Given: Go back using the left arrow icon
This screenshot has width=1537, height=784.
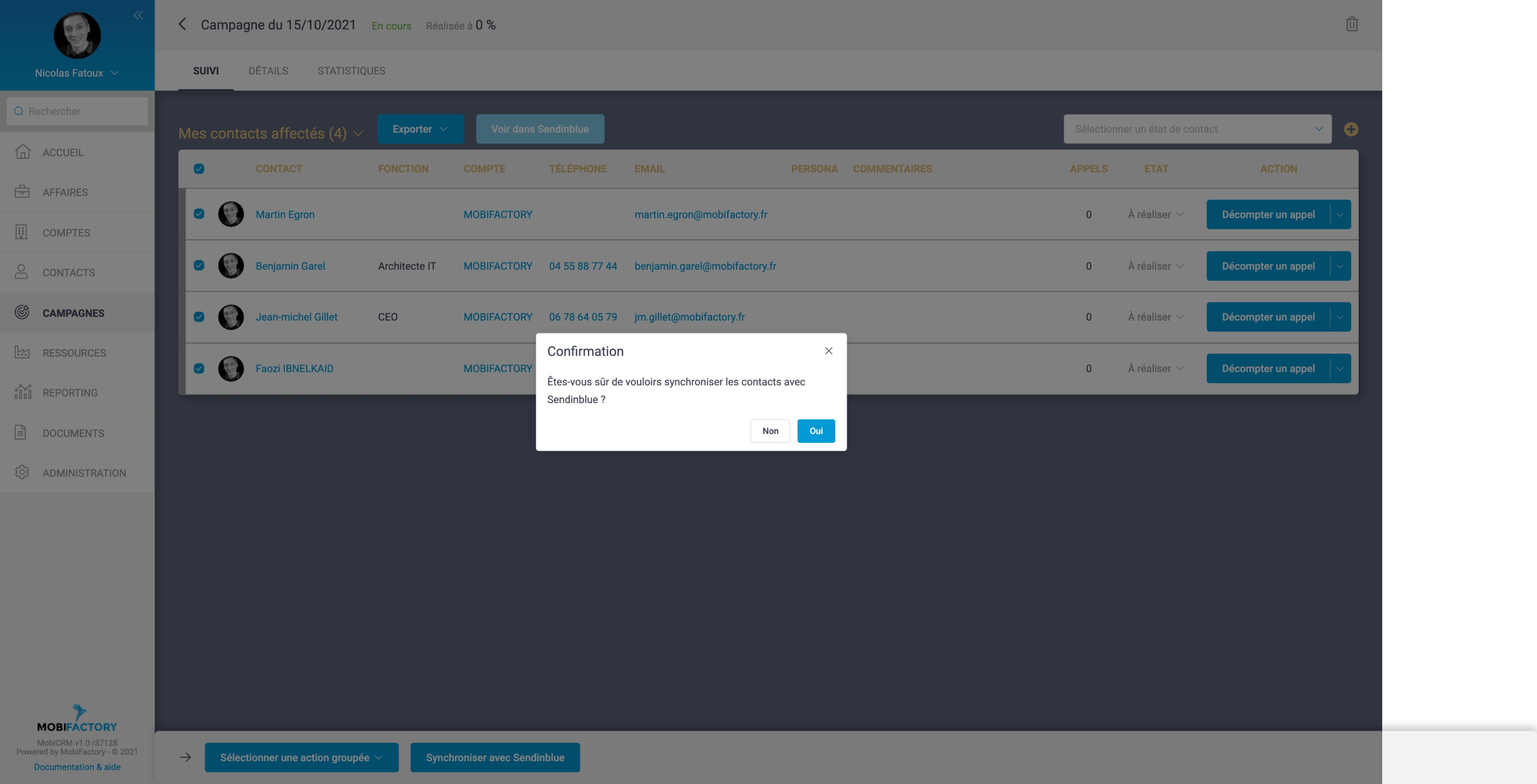Looking at the screenshot, I should [x=183, y=25].
